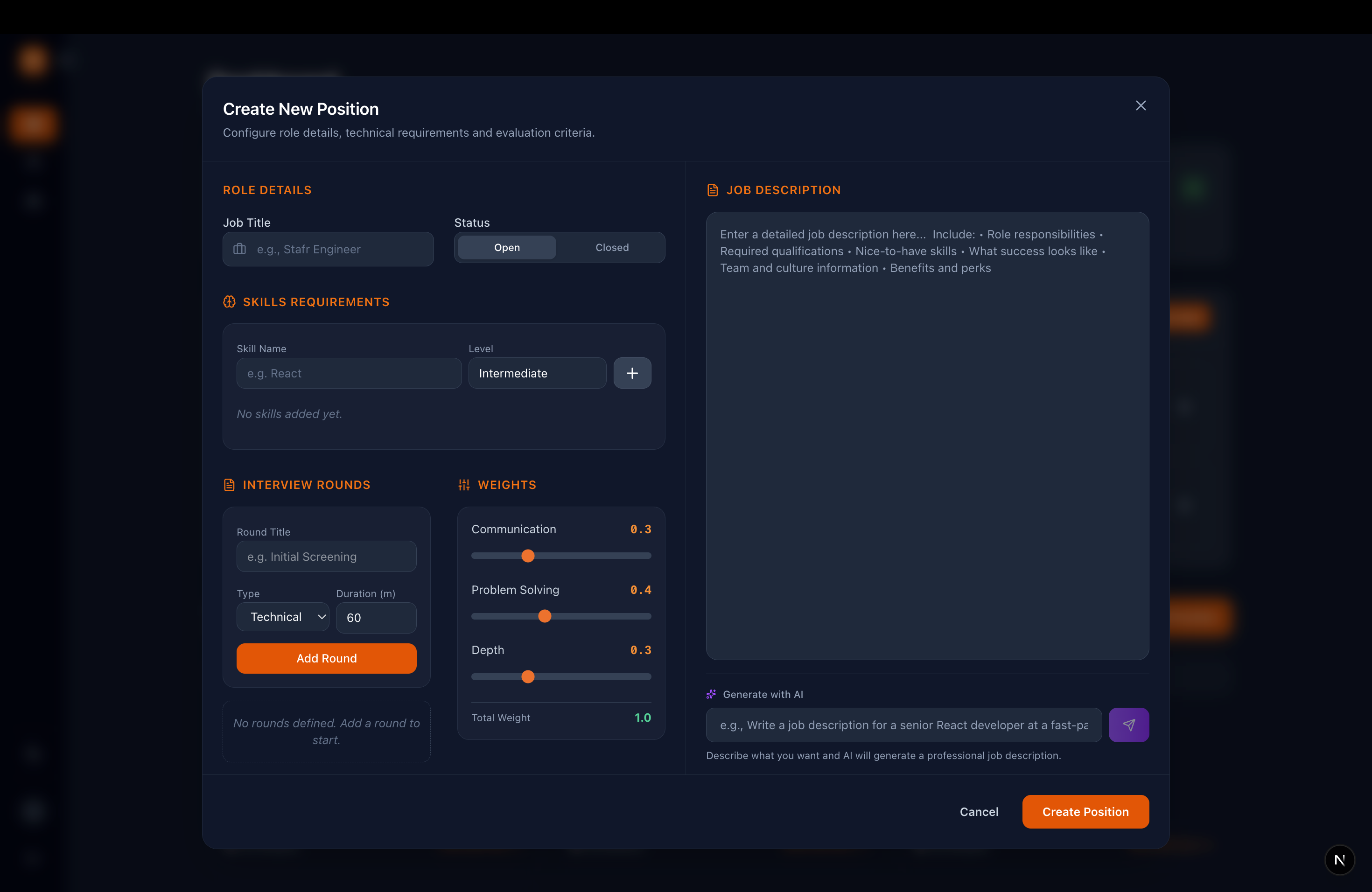
Task: Expand the round Type Technical dropdown
Action: coord(282,617)
